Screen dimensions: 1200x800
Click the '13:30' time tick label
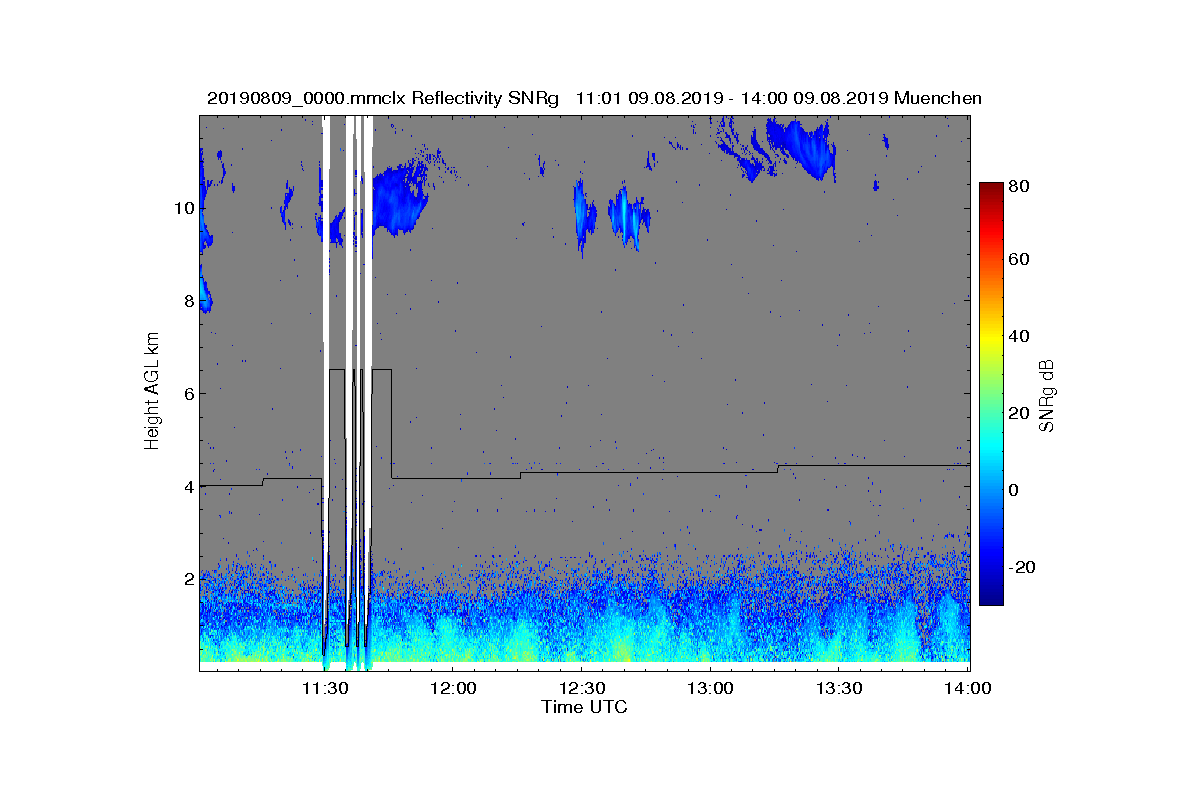pos(839,689)
